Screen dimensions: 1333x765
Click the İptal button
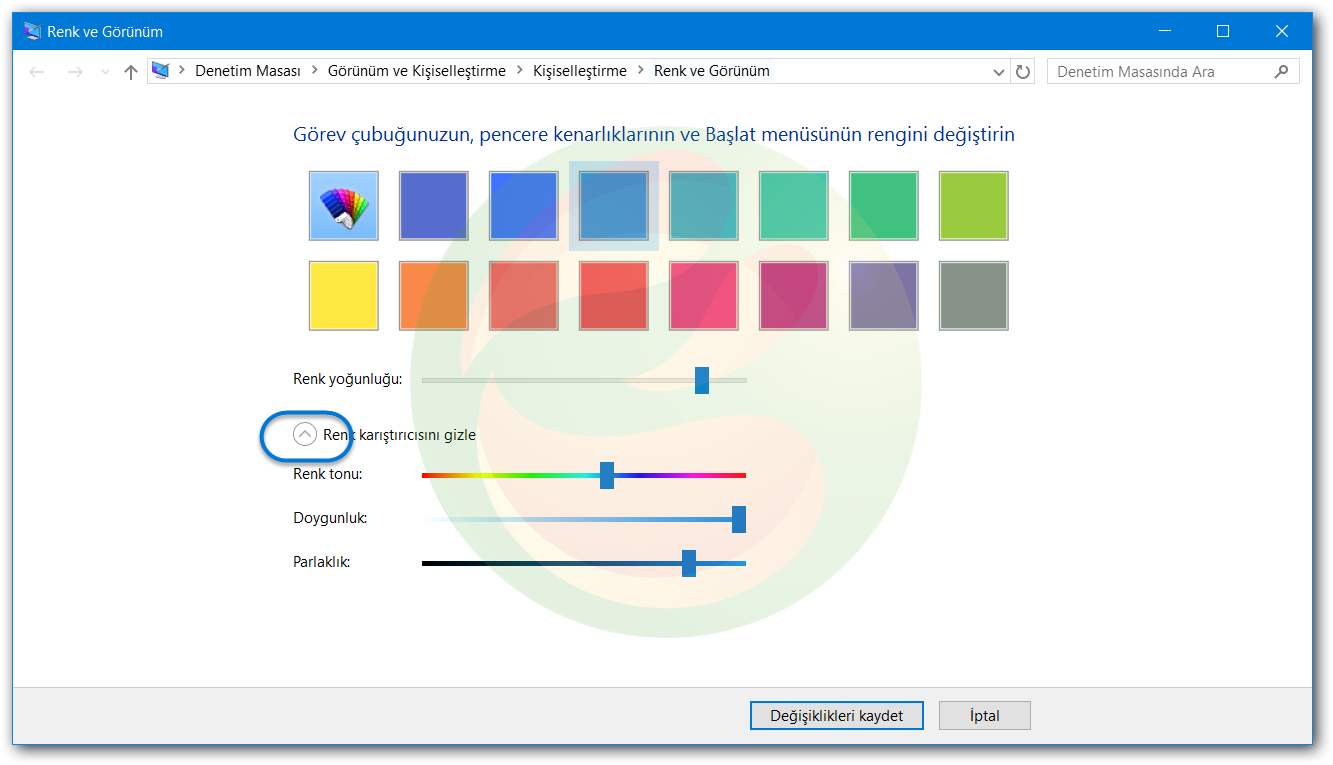coord(984,715)
